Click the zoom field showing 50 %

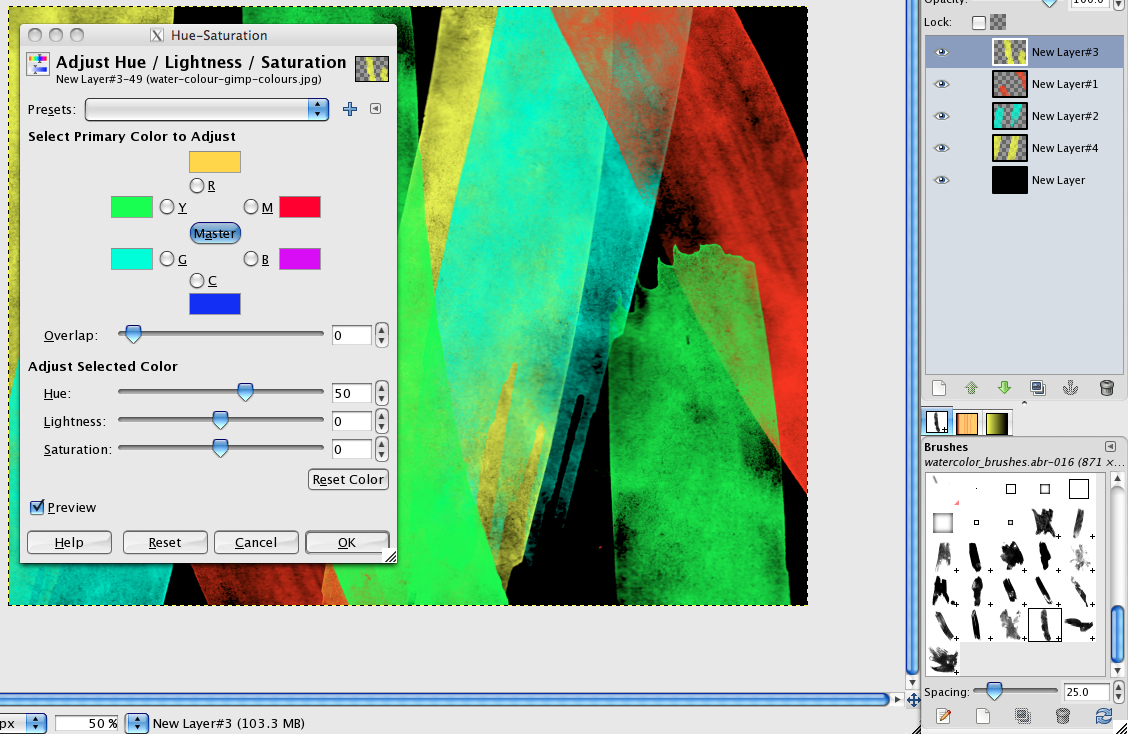point(88,723)
